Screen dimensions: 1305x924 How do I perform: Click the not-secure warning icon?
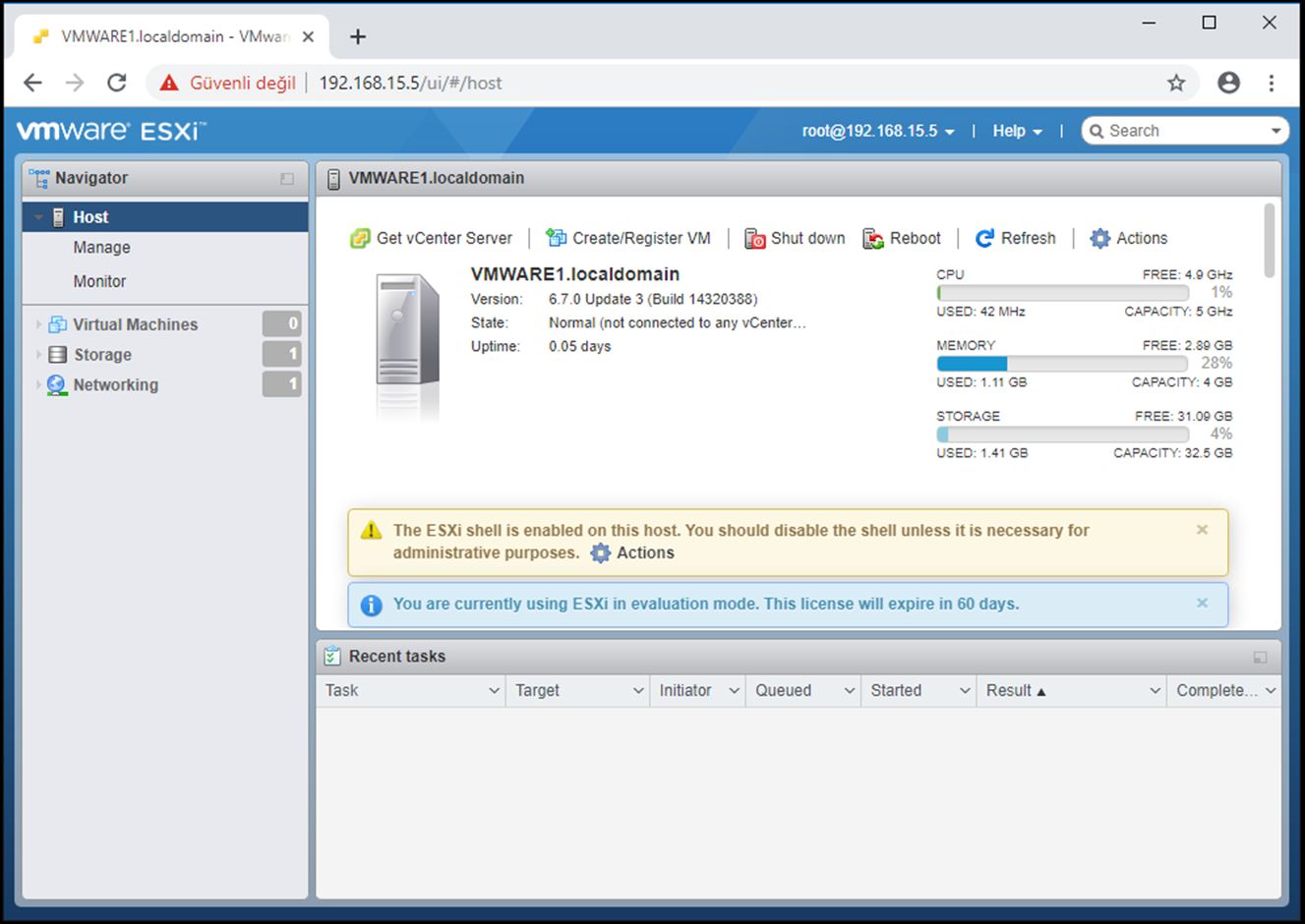click(x=169, y=83)
